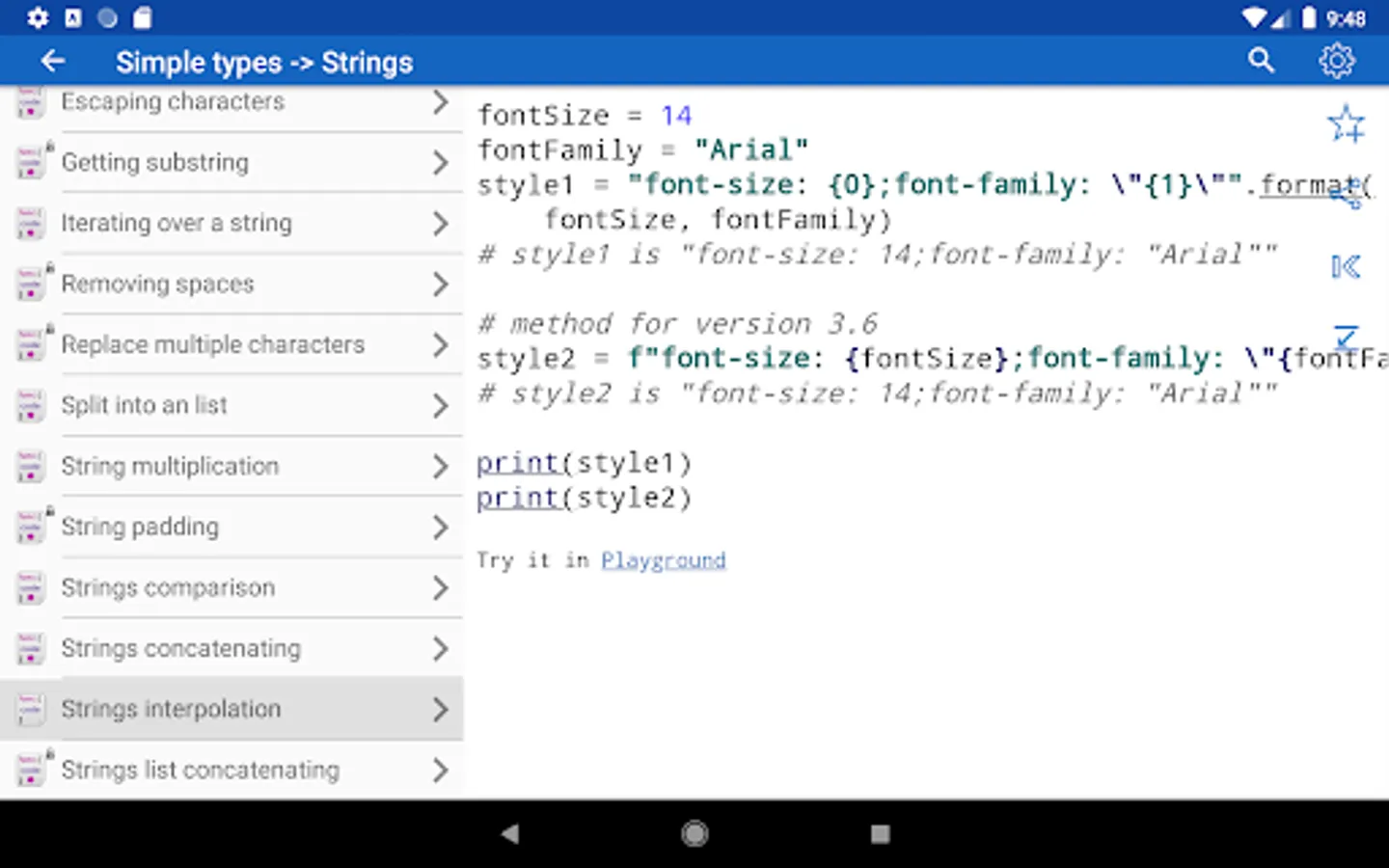Screen dimensions: 1389x868
Task: Click the print link for style2
Action: click(x=518, y=498)
